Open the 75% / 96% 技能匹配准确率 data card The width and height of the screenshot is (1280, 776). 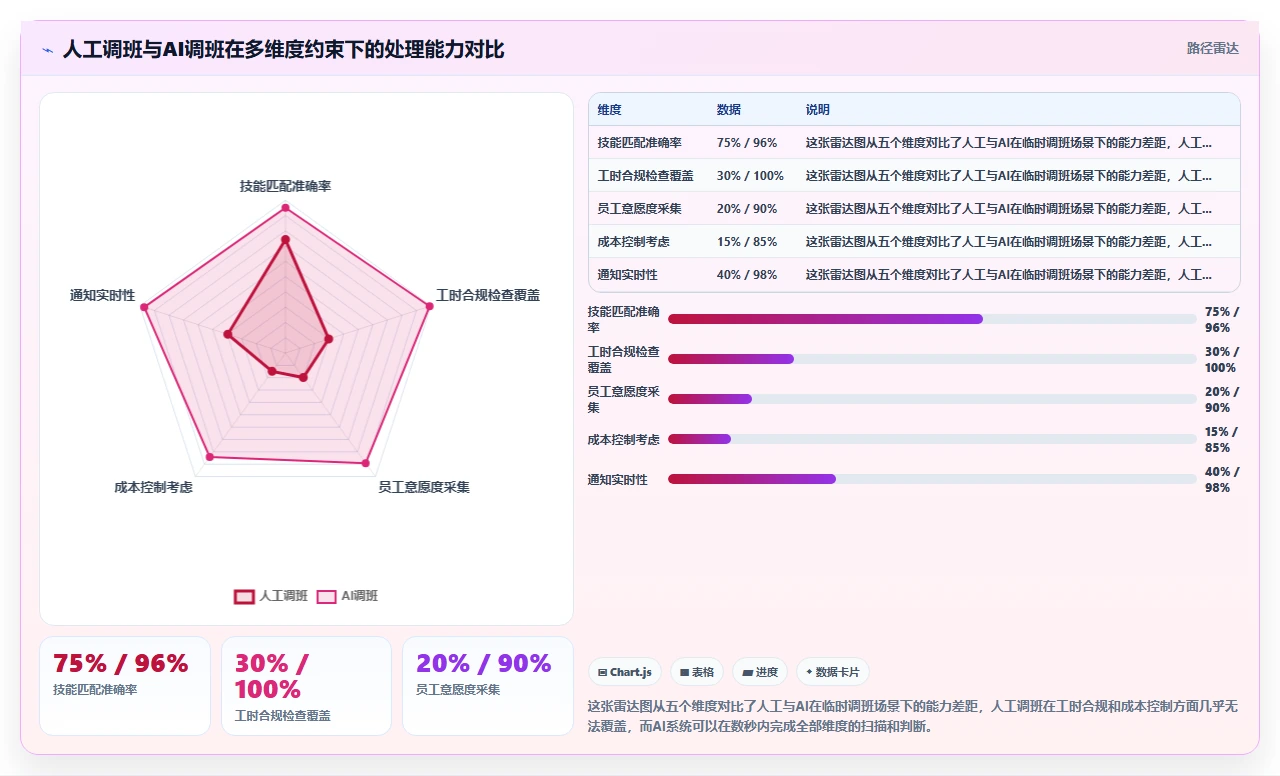pyautogui.click(x=125, y=686)
